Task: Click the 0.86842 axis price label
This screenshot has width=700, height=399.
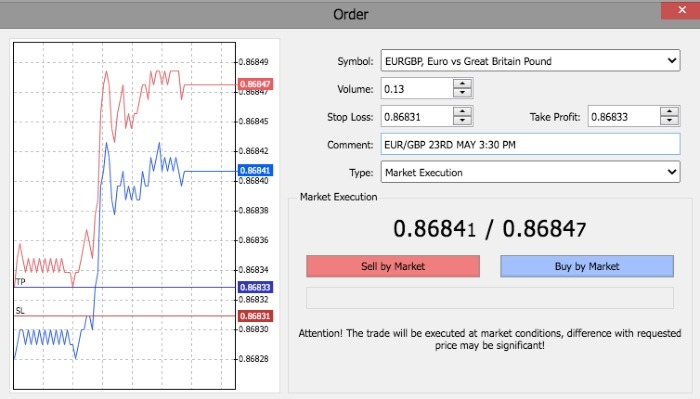Action: pos(254,151)
